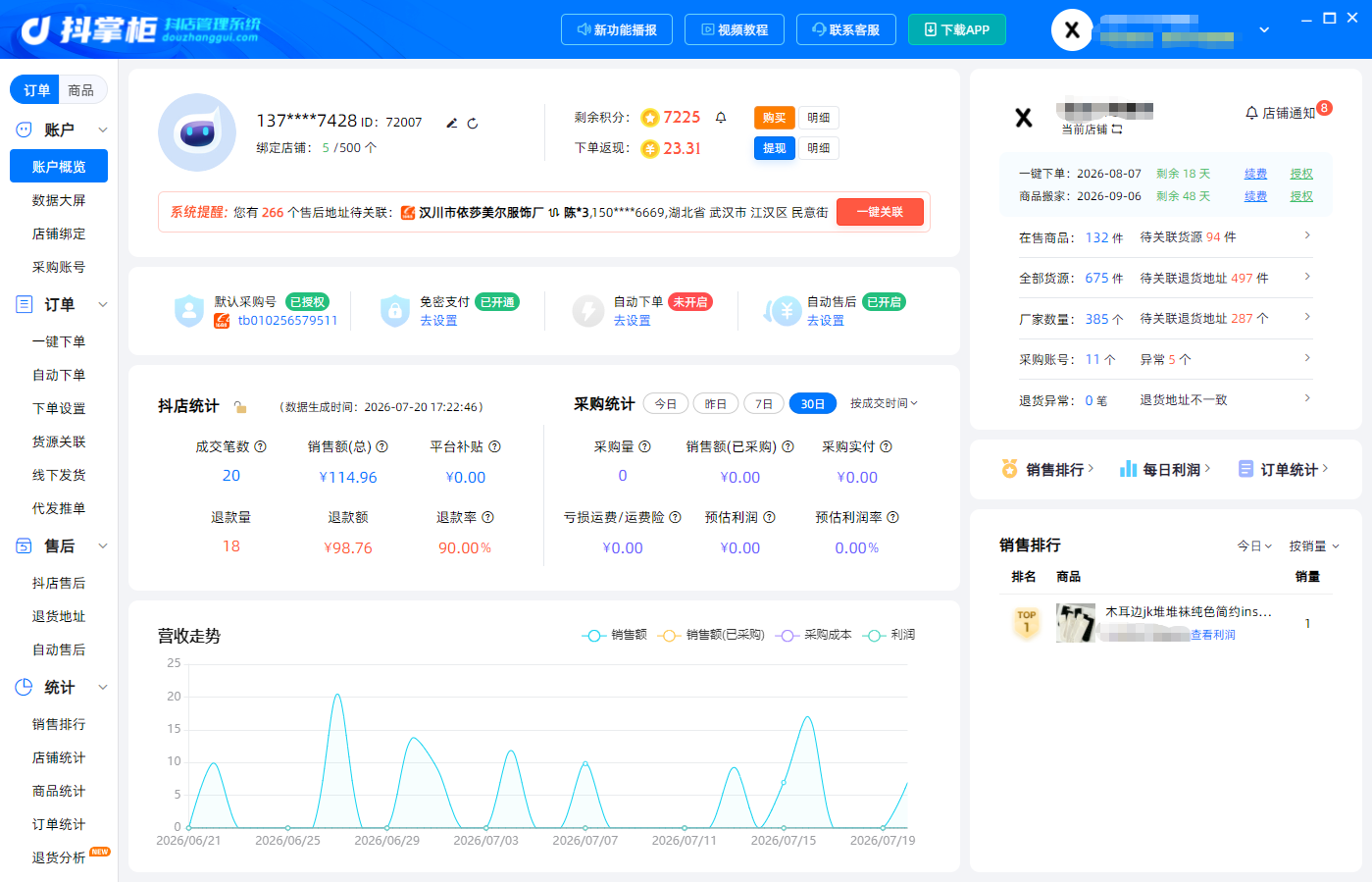Toggle 利润 series in chart legend
Viewport: 1372px width, 882px height.
pos(889,635)
